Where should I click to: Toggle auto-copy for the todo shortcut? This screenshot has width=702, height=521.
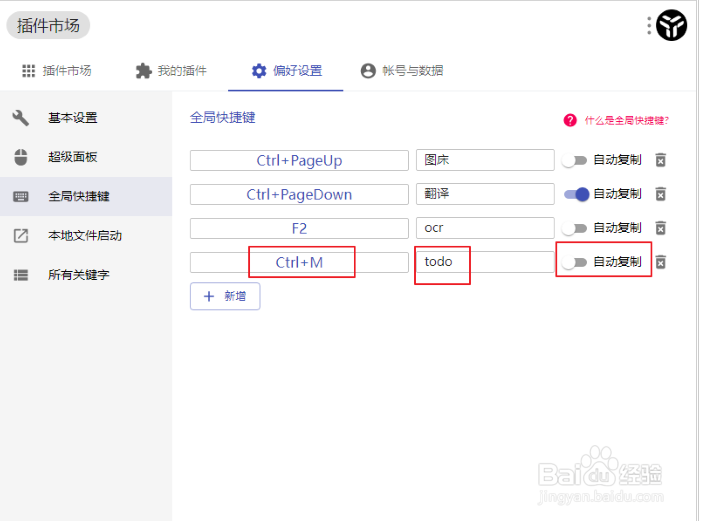[574, 262]
